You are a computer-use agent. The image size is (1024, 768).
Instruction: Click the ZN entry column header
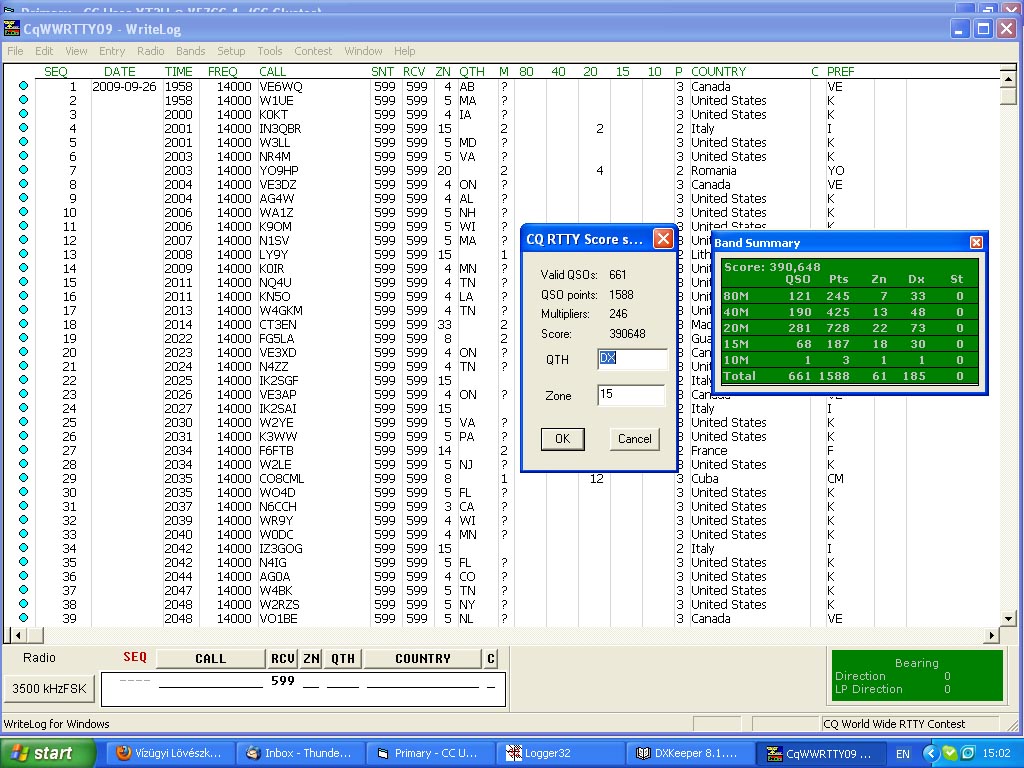coord(311,659)
